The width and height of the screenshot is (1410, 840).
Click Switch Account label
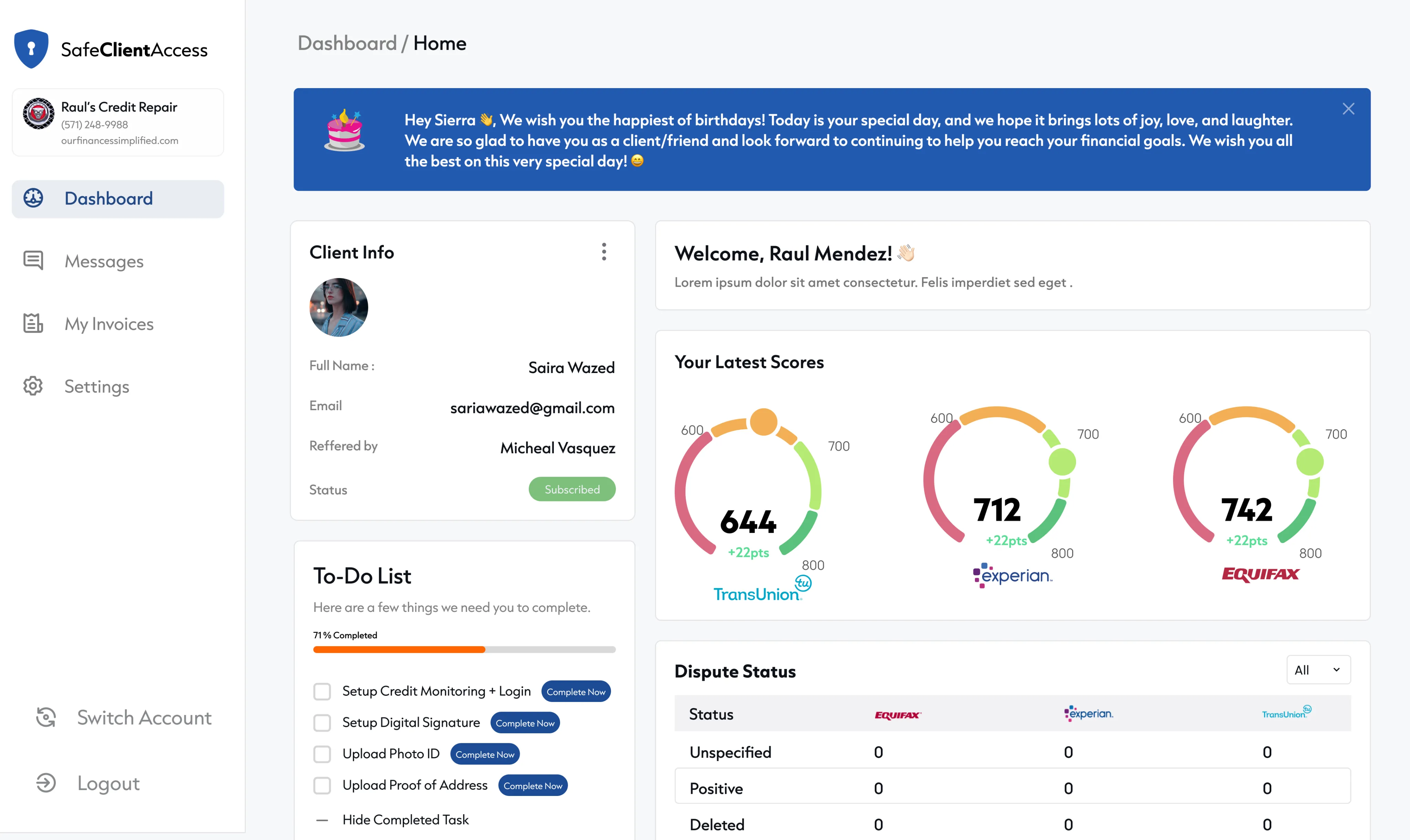click(144, 717)
